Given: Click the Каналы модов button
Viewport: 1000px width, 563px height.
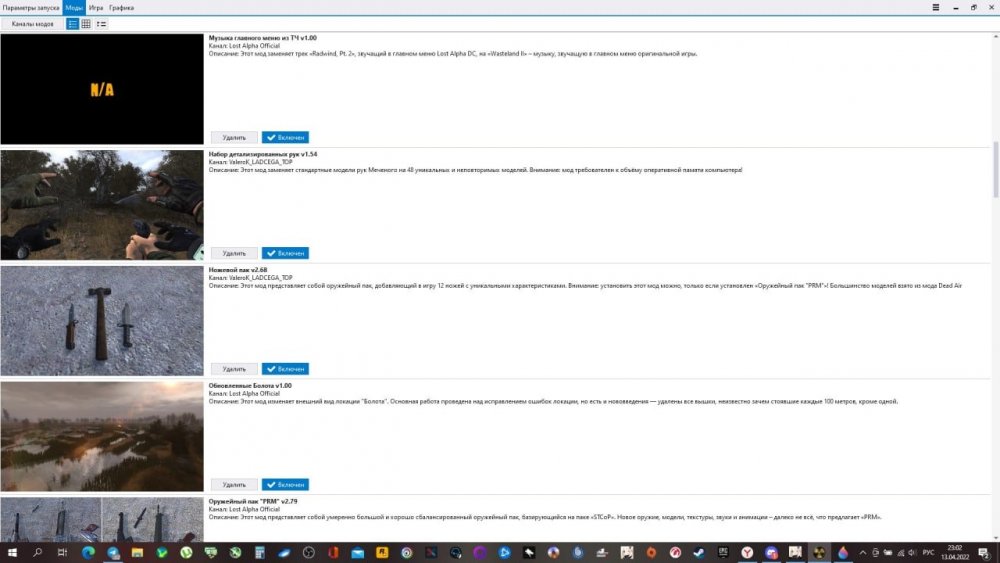Looking at the screenshot, I should [x=33, y=24].
